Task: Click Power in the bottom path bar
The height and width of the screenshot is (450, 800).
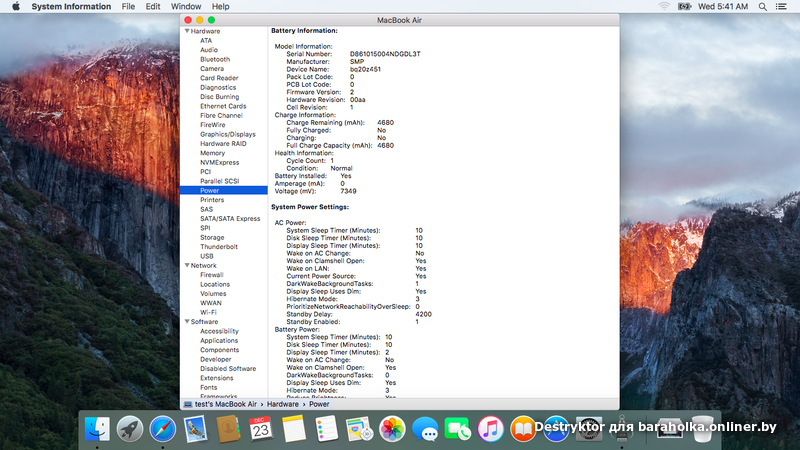Action: coord(319,404)
